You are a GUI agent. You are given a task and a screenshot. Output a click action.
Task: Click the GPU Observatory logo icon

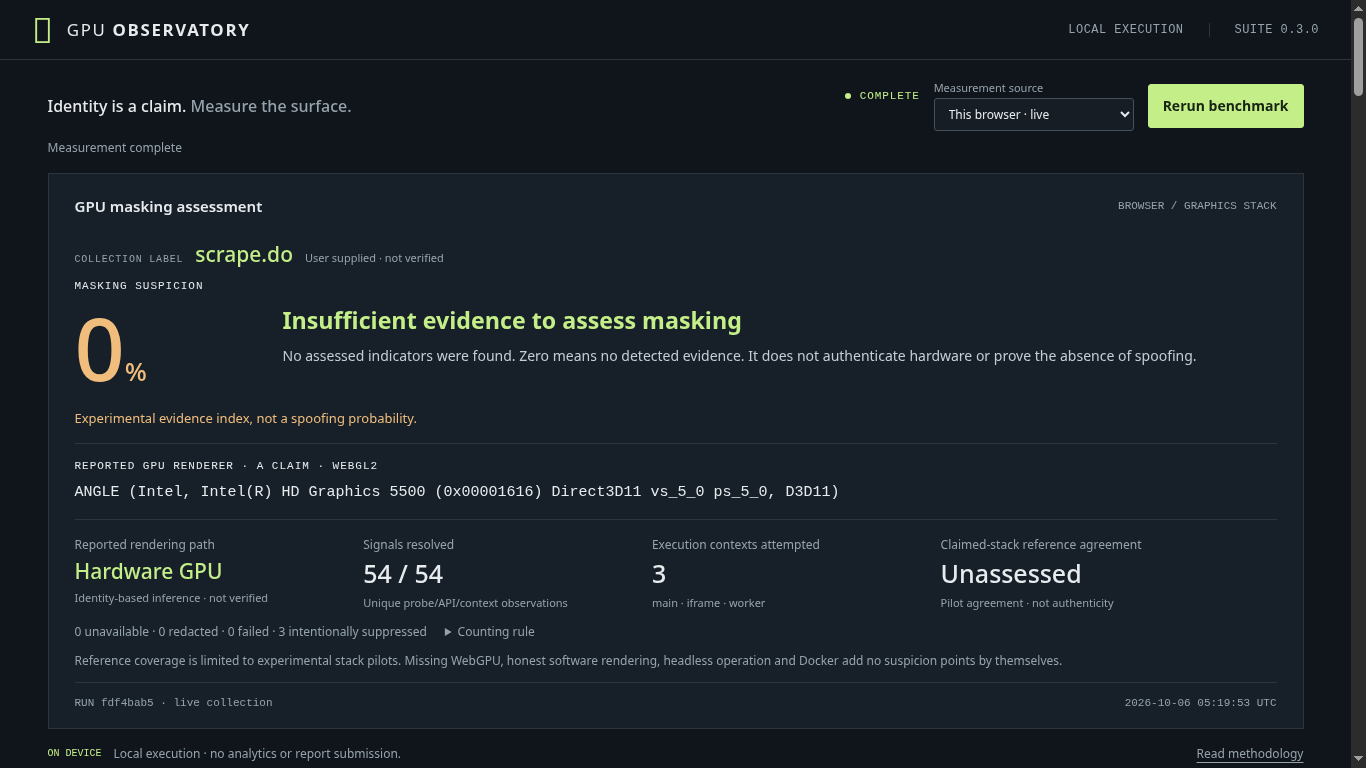[42, 30]
